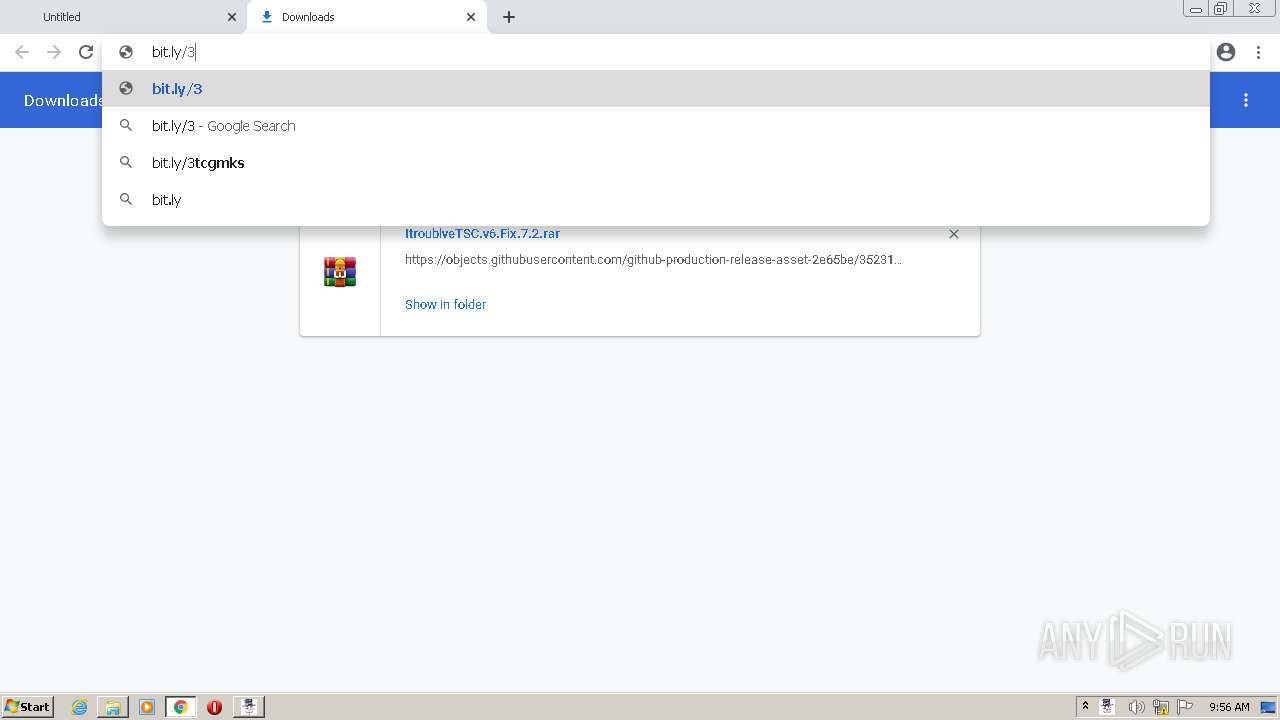
Task: Open Windows Media Player from taskbar
Action: [x=147, y=707]
